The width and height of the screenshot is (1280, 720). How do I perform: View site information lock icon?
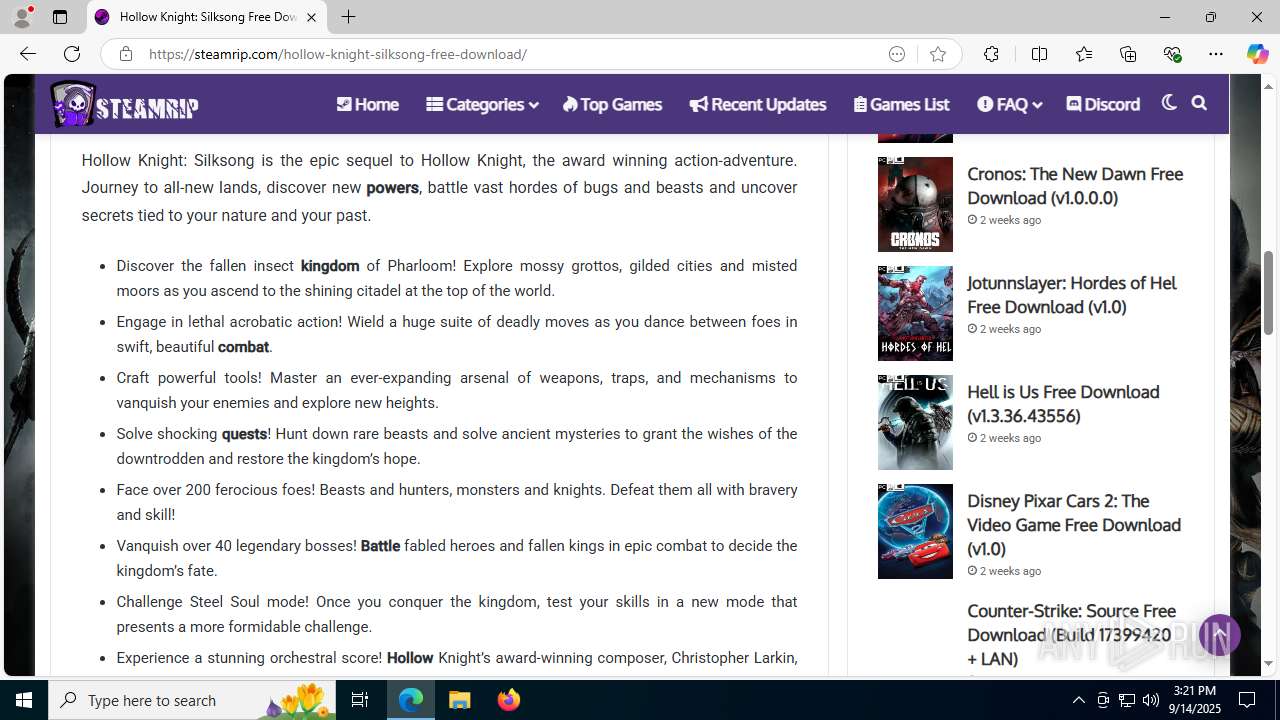click(x=125, y=54)
